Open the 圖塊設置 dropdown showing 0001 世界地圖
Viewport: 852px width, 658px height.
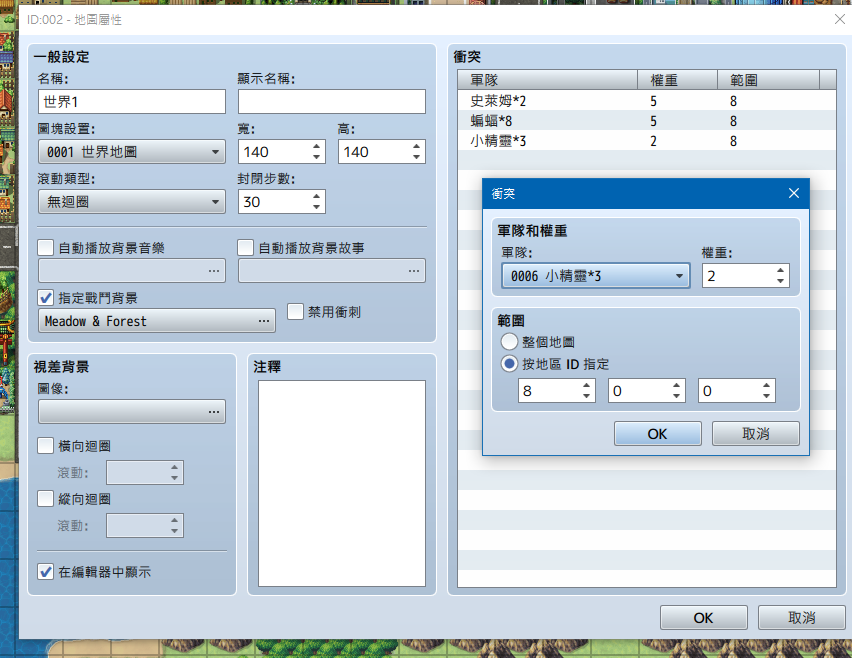131,152
